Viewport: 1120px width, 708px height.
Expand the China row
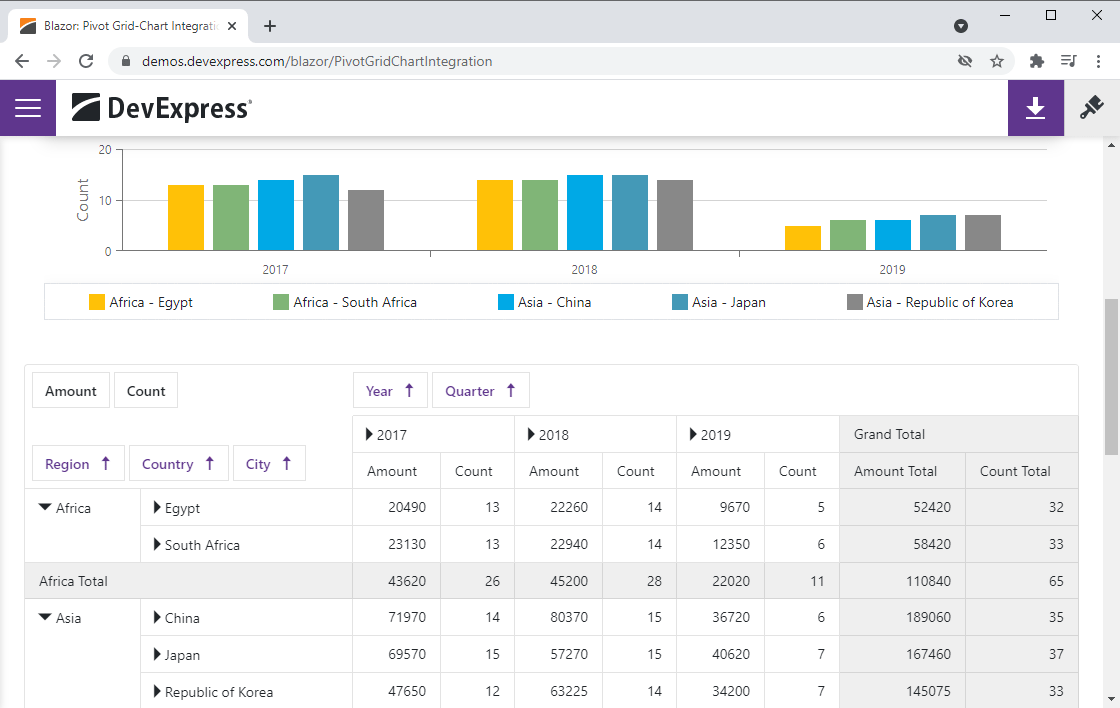157,618
